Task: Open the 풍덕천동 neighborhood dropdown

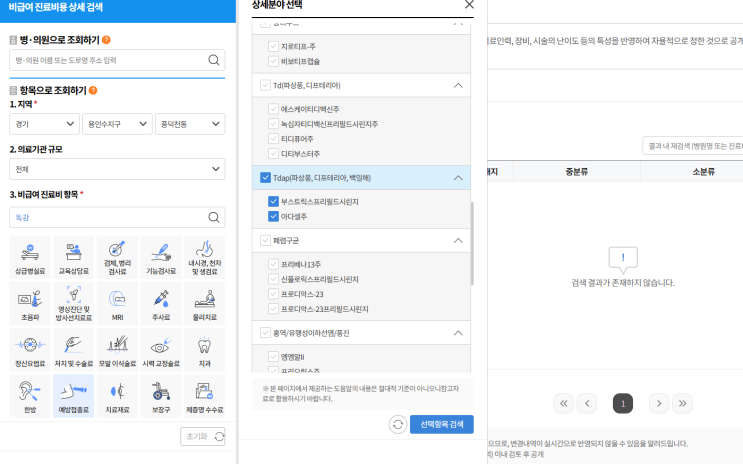Action: 190,124
